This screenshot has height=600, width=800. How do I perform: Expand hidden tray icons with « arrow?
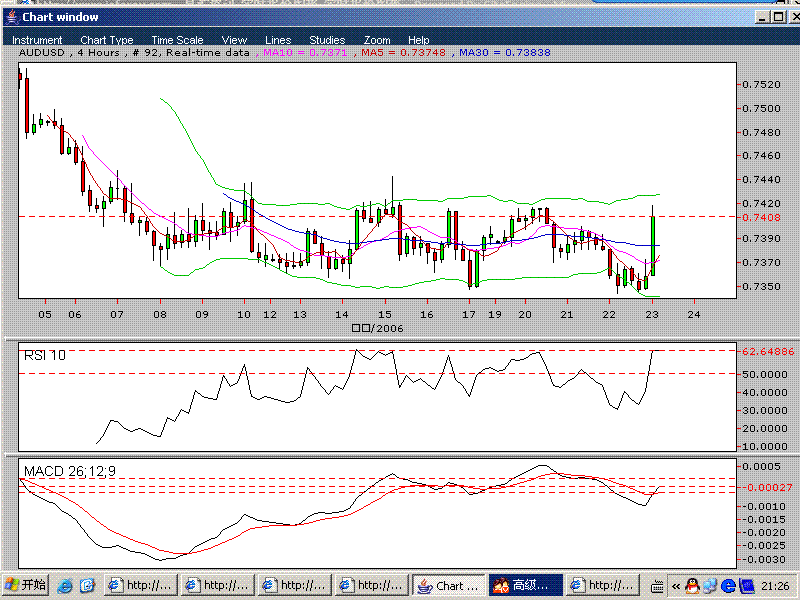[676, 586]
